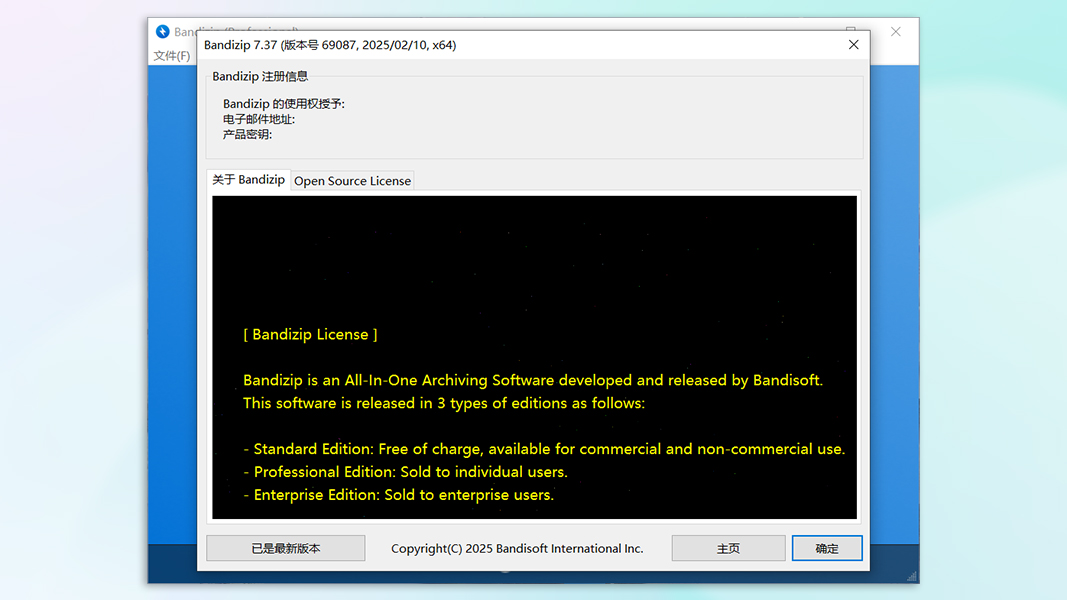The height and width of the screenshot is (600, 1067).
Task: Confirm with the 确定 button
Action: click(827, 548)
